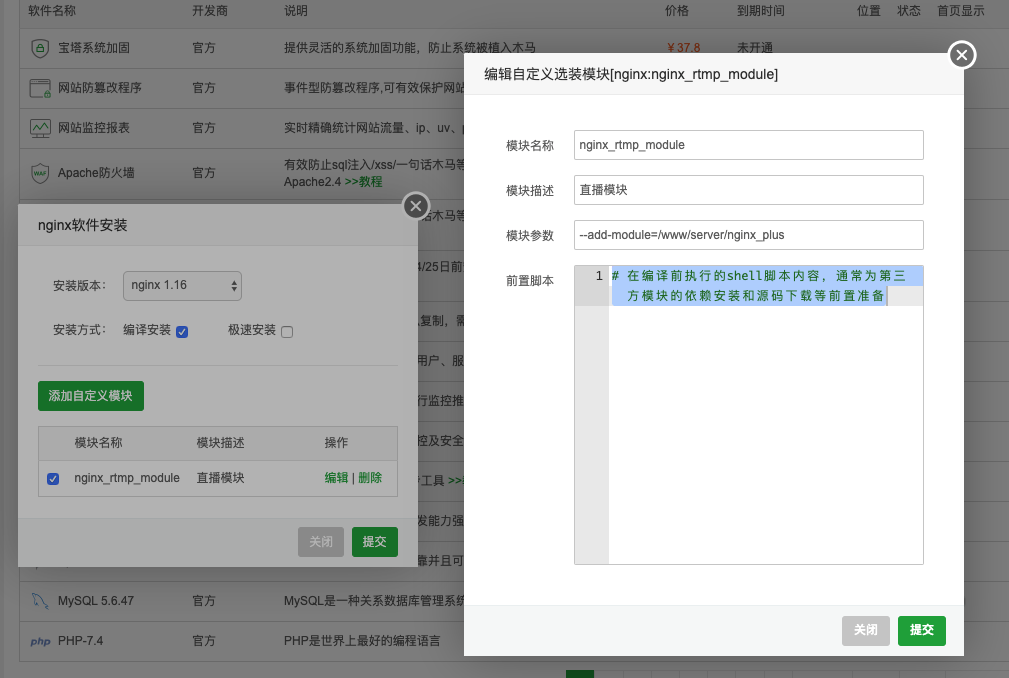The image size is (1009, 678).
Task: Click 直播模块 cell in module table
Action: point(220,478)
